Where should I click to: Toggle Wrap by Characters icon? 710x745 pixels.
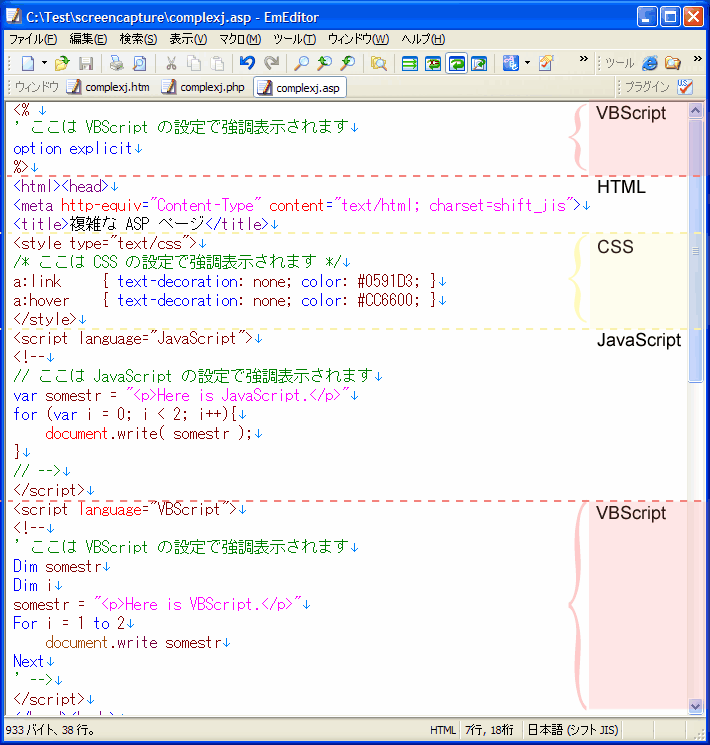point(433,63)
